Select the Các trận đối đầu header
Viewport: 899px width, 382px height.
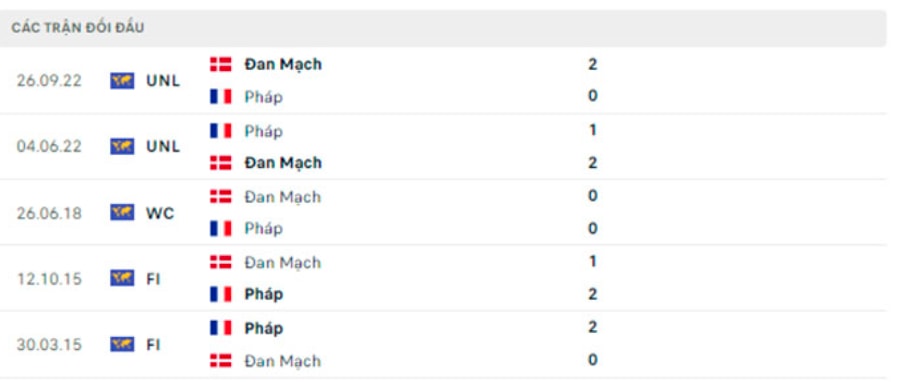coord(77,28)
